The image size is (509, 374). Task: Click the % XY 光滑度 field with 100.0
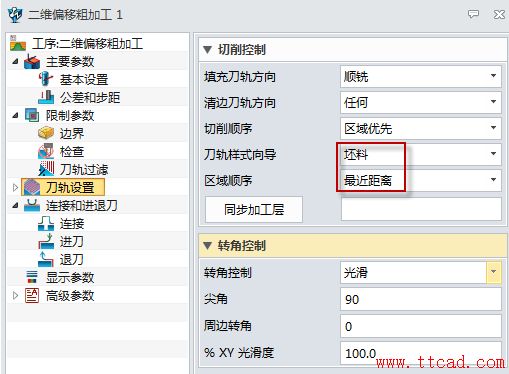(421, 353)
